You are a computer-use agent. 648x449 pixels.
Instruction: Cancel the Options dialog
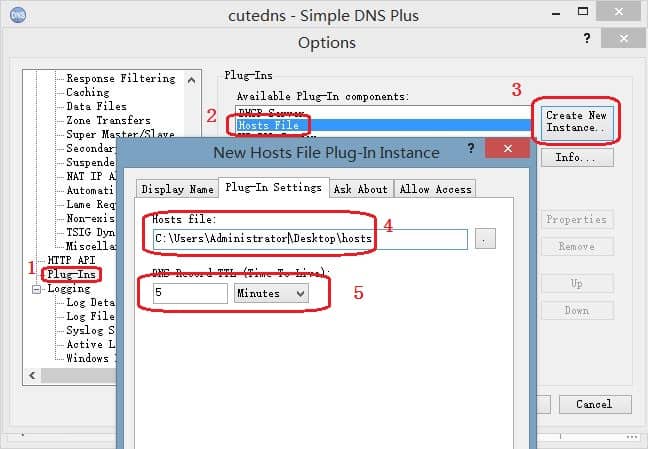[595, 404]
